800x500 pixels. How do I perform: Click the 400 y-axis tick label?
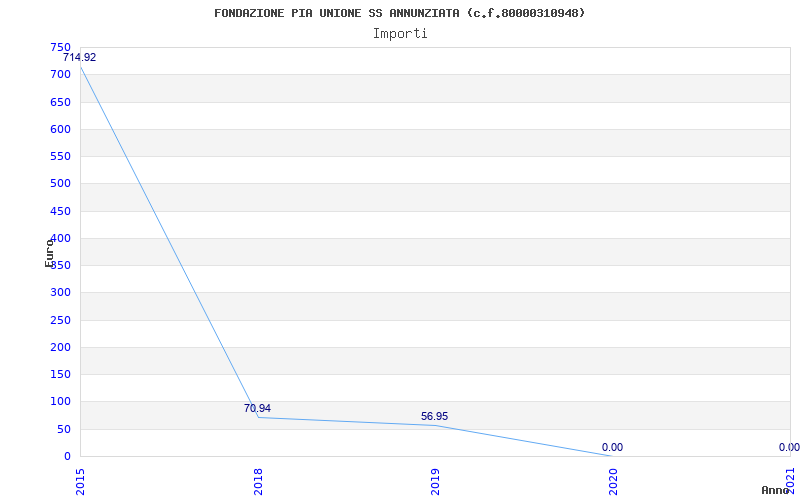[x=60, y=238]
